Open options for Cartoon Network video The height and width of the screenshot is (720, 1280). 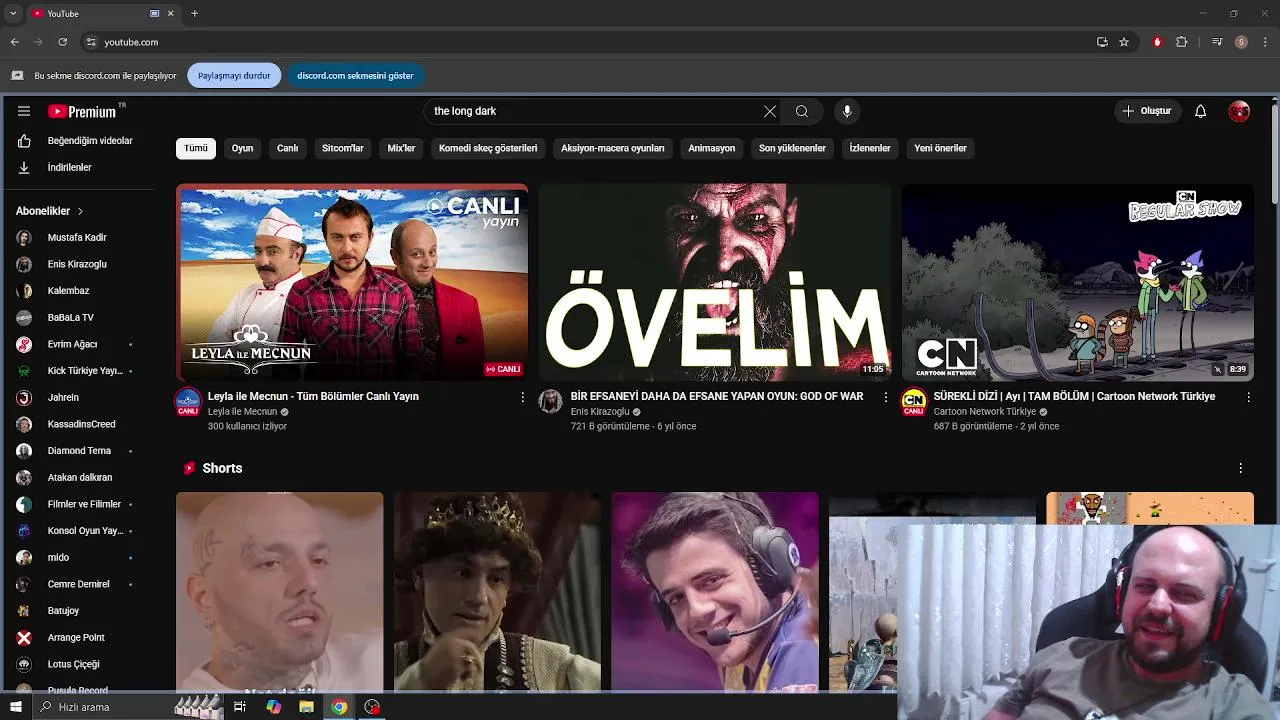tap(1248, 397)
